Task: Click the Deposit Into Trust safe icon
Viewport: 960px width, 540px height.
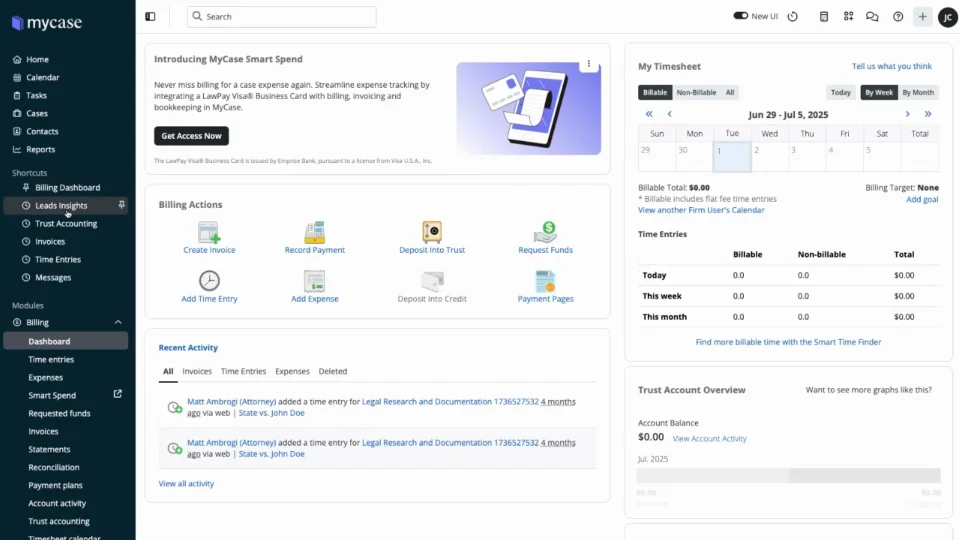Action: coord(432,232)
